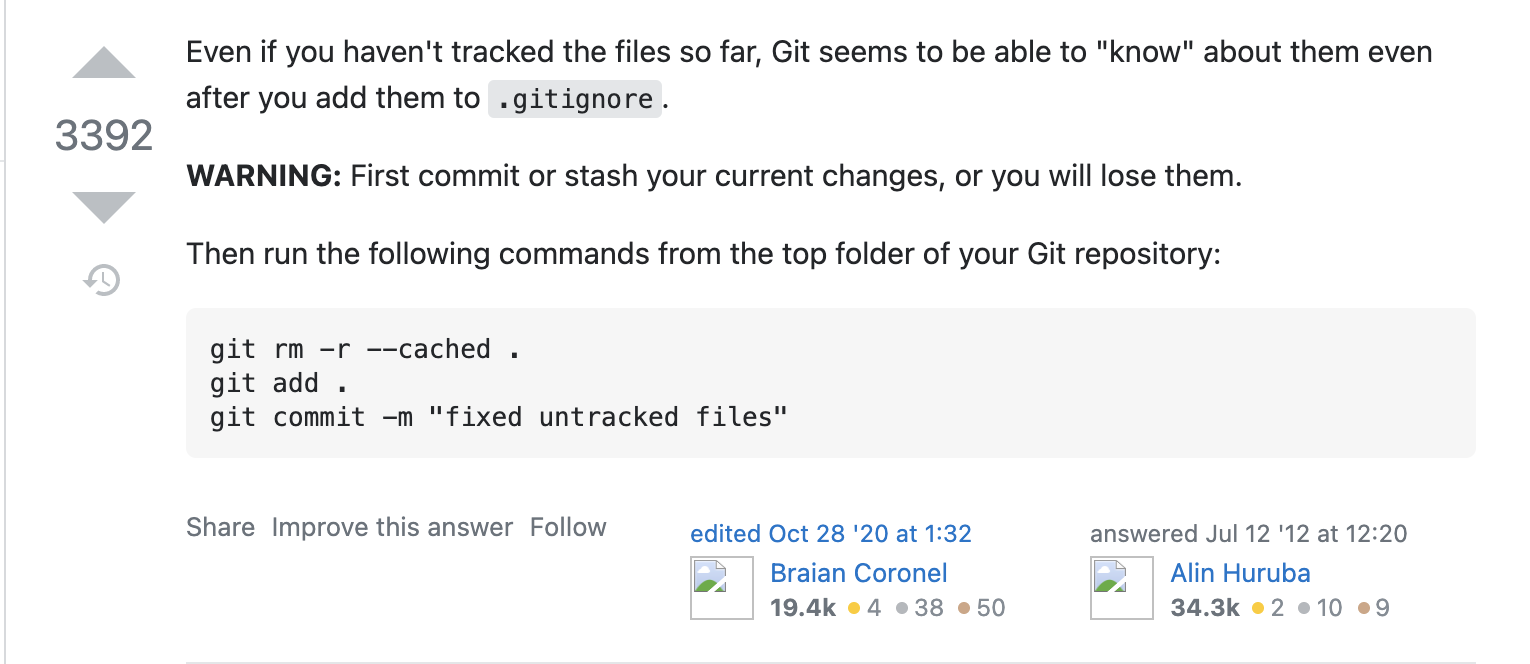Click the Share link
The image size is (1530, 664).
(x=220, y=527)
